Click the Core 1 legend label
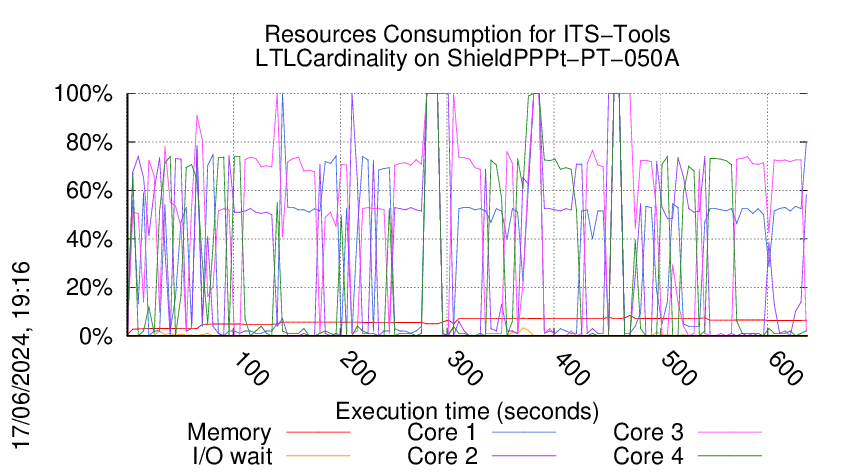The image size is (850, 475). pos(442,432)
